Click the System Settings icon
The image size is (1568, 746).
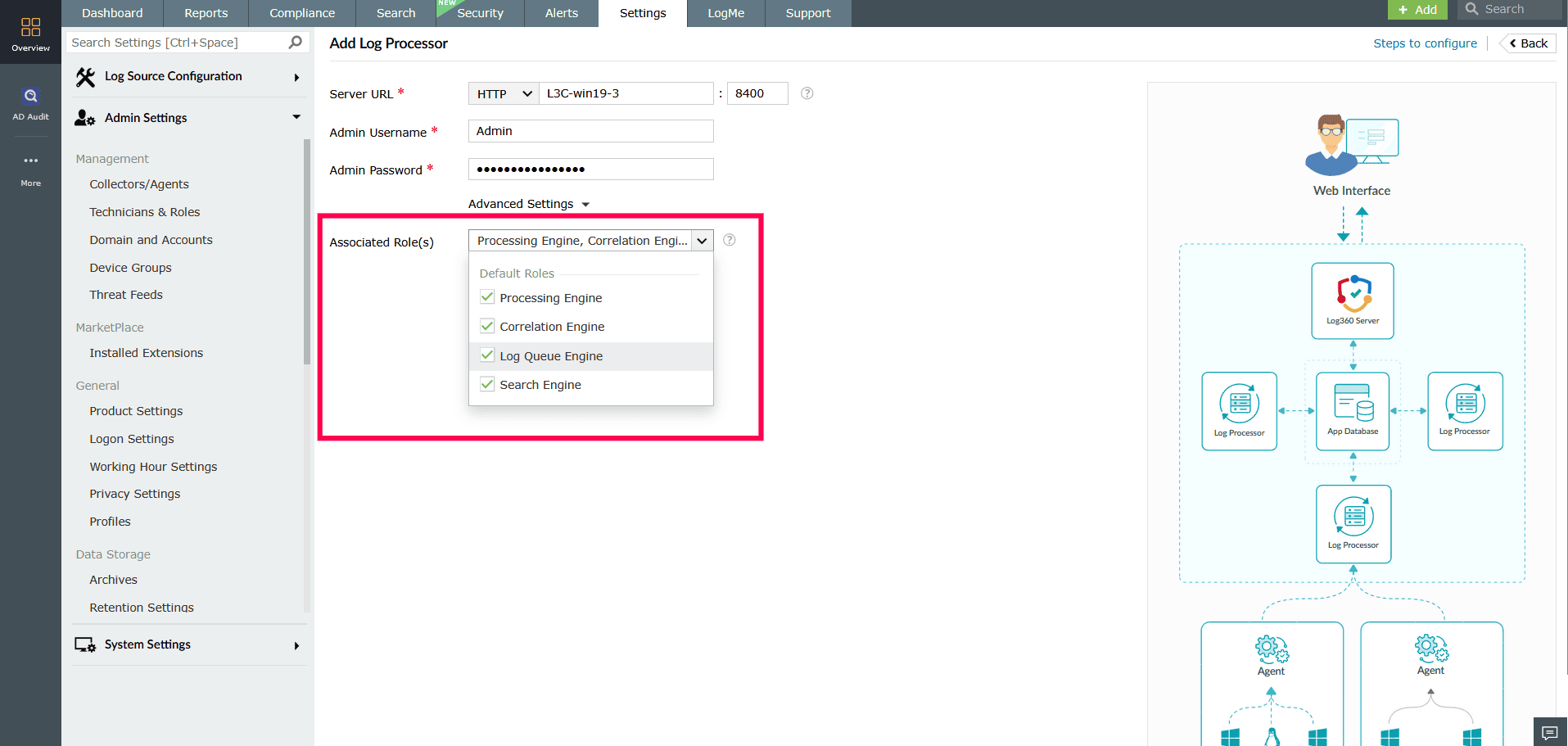pyautogui.click(x=85, y=644)
